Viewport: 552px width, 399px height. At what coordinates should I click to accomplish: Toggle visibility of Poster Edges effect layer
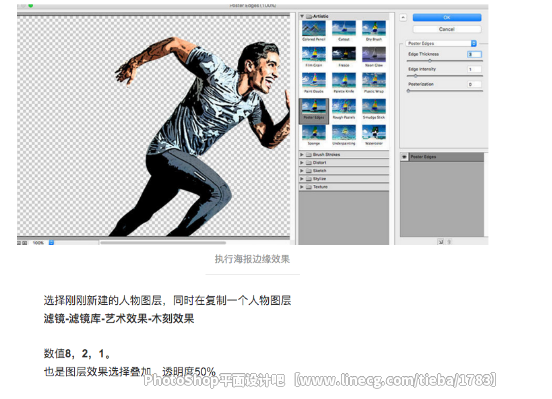[404, 157]
